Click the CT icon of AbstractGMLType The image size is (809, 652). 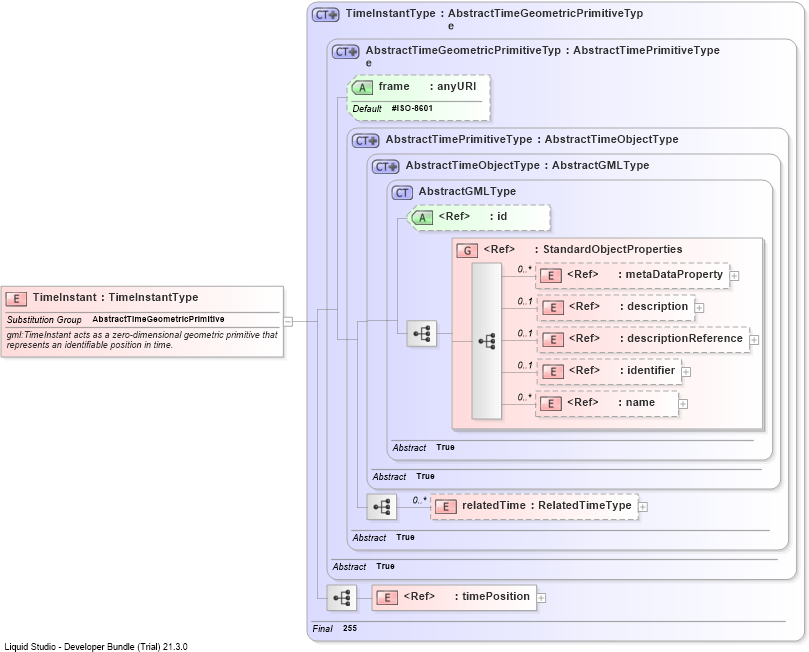(402, 193)
